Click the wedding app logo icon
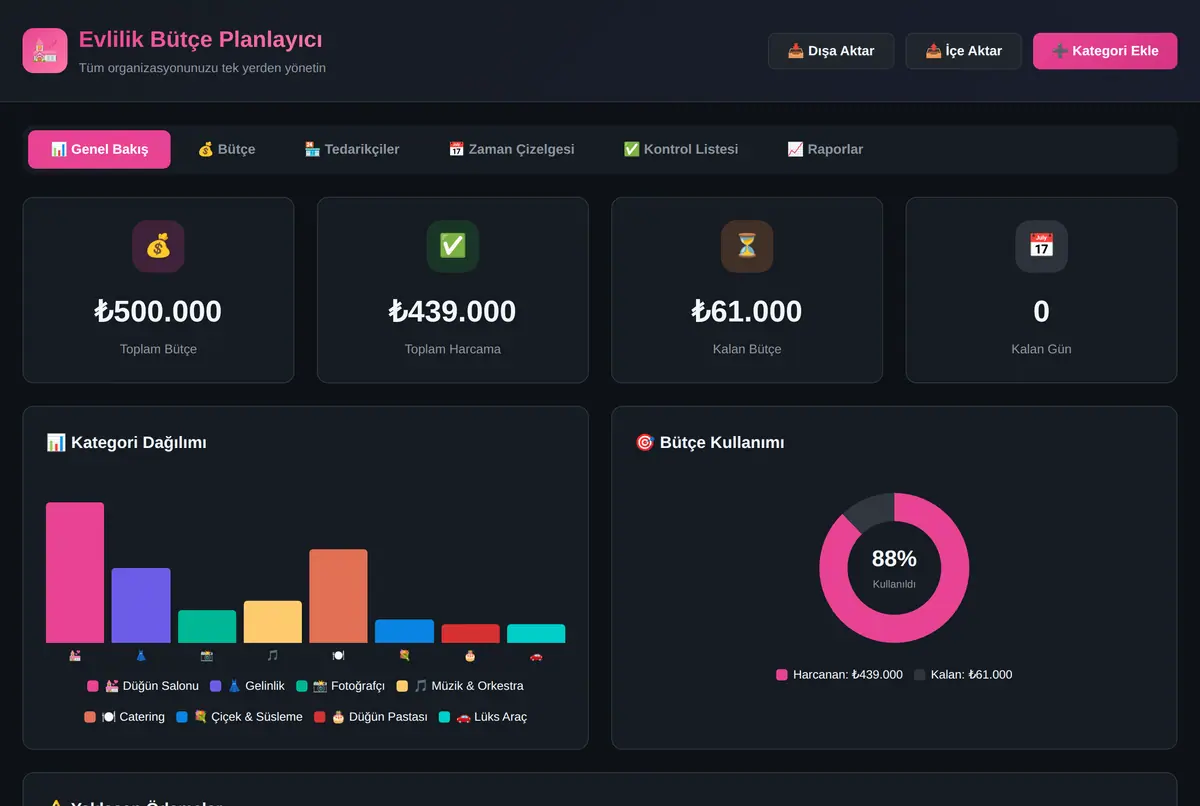Screen dimensions: 1200x806 (x=45, y=50)
